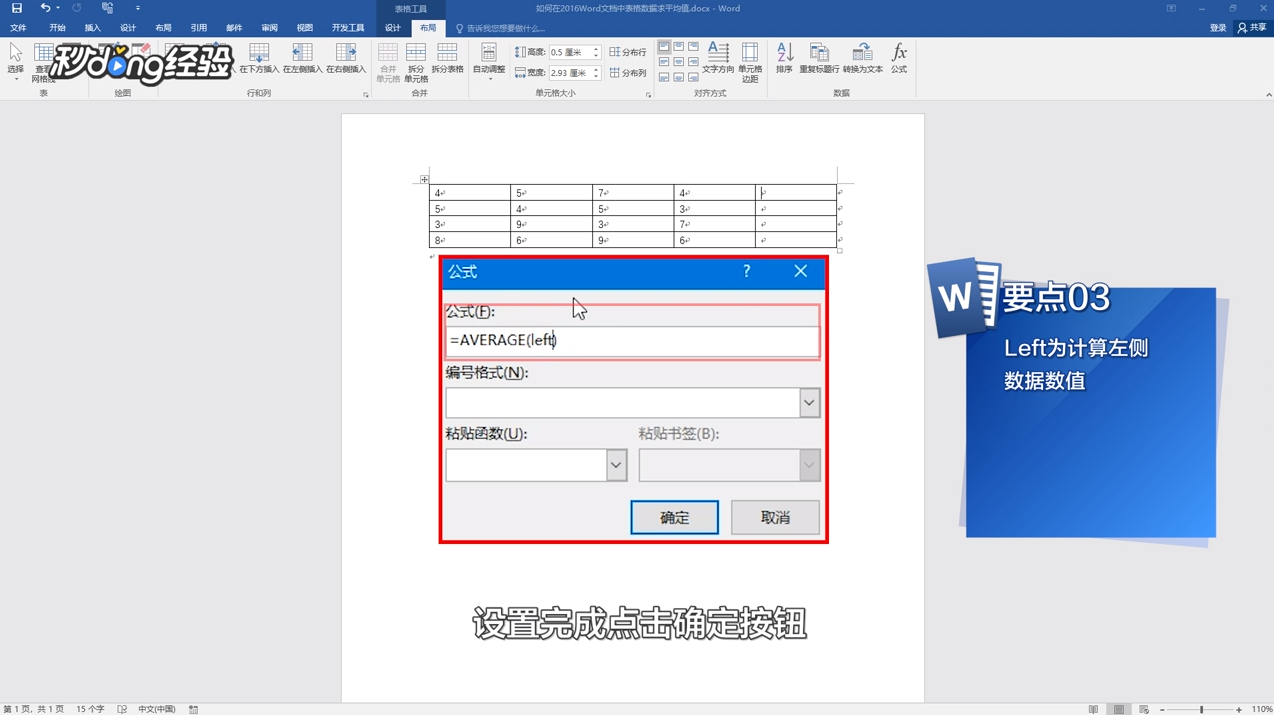Click the column width spinner
Viewport: 1274px width, 715px height.
596,73
